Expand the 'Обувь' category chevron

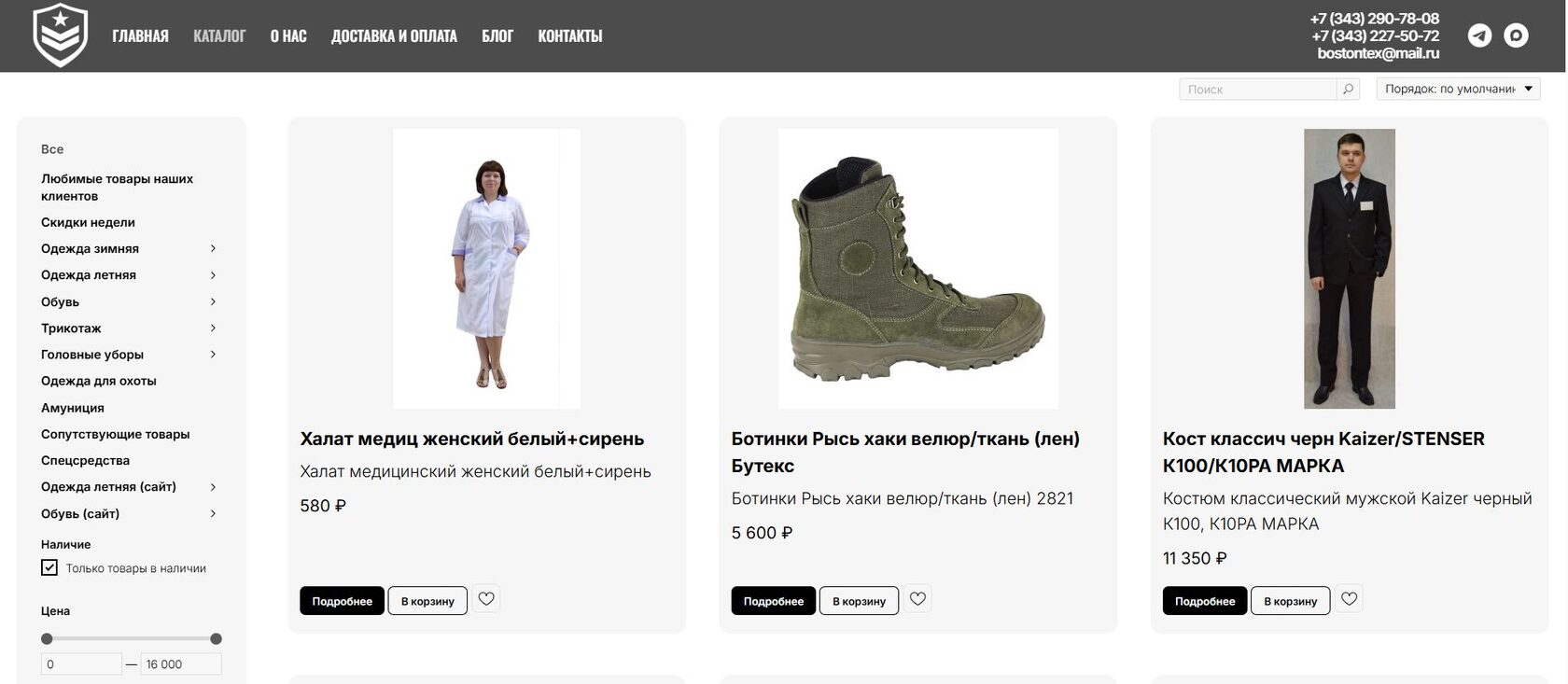pos(213,301)
